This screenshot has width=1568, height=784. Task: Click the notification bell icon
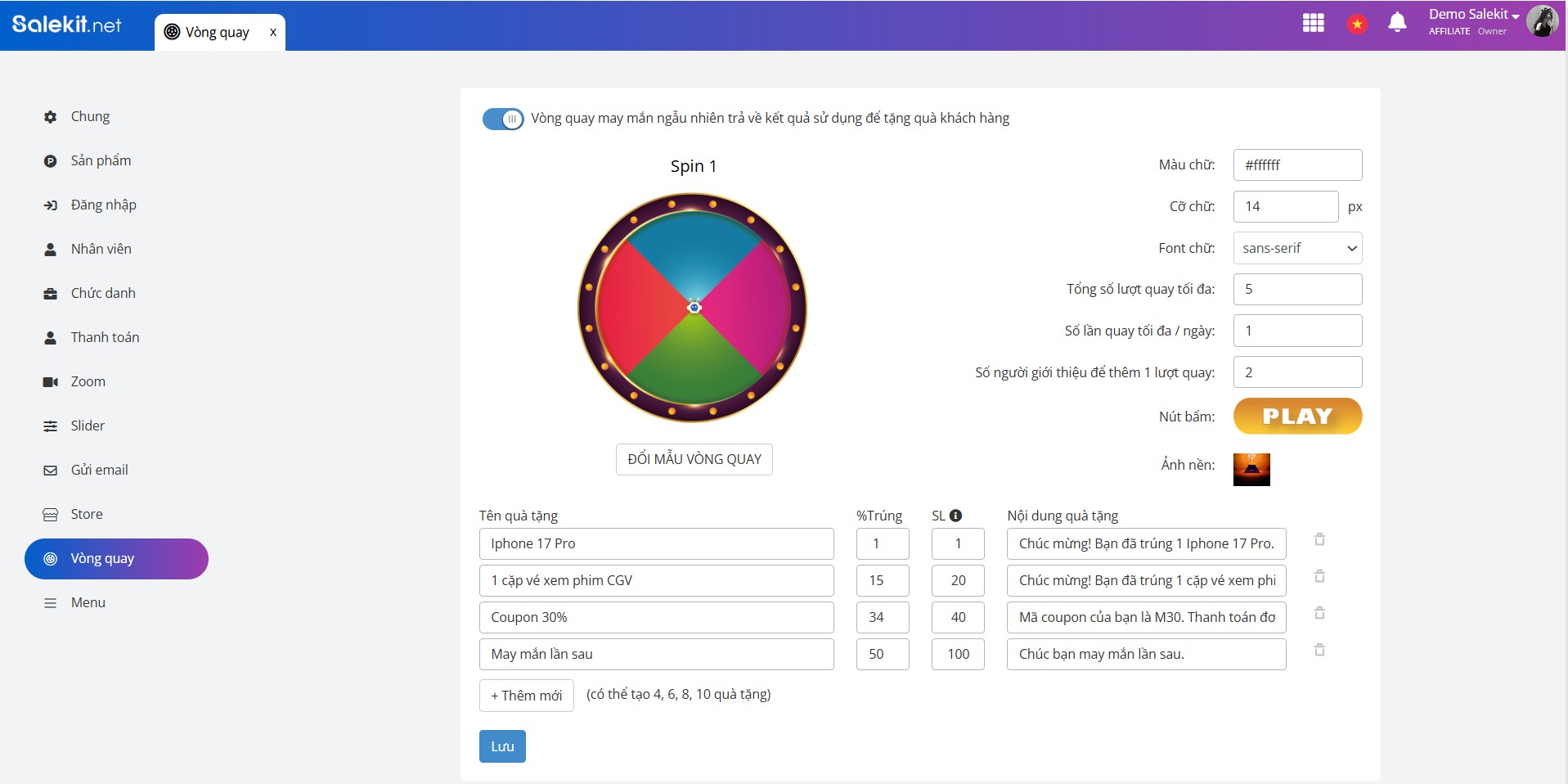pos(1397,23)
